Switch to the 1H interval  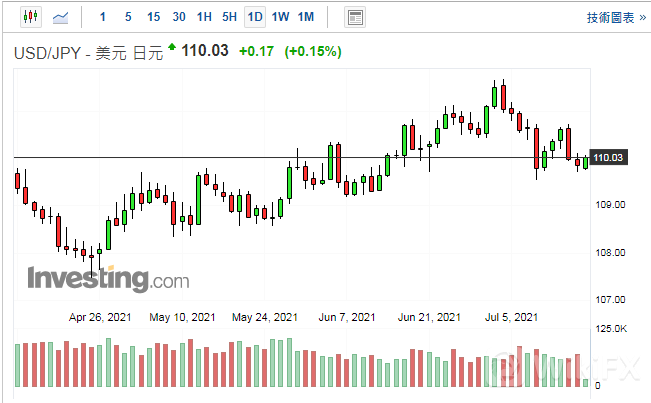pos(204,17)
